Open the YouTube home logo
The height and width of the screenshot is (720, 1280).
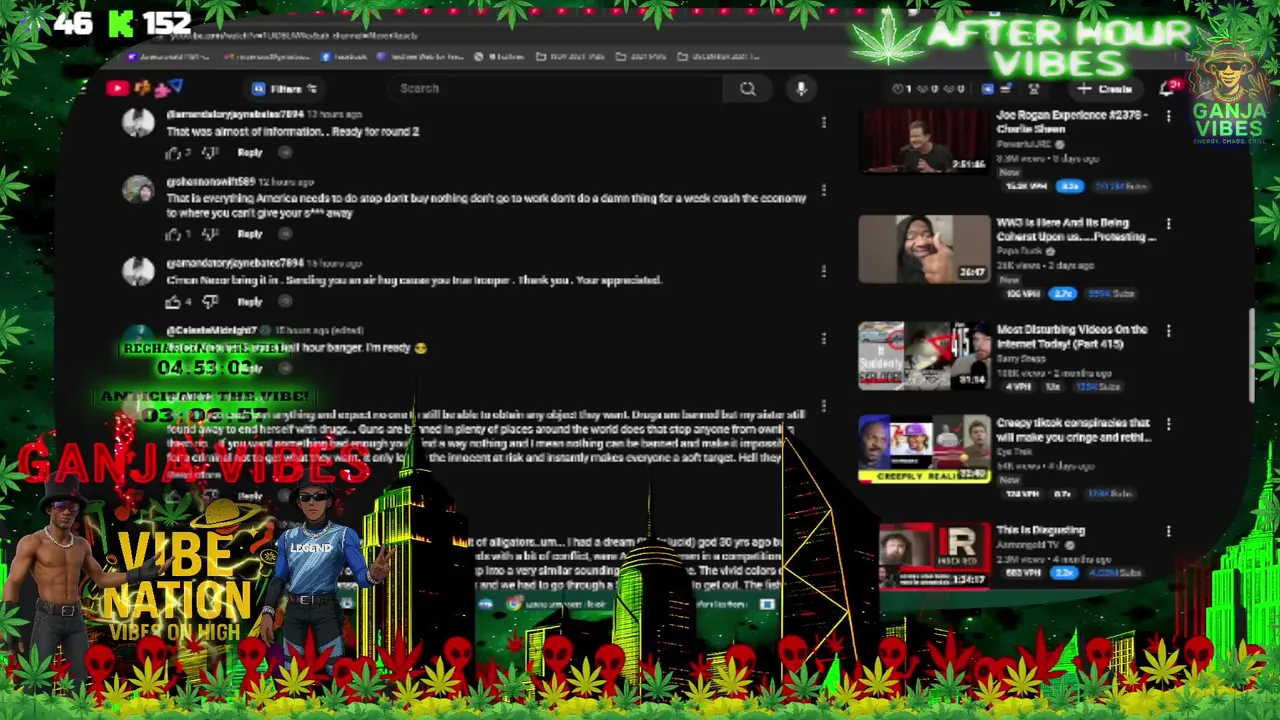point(116,88)
